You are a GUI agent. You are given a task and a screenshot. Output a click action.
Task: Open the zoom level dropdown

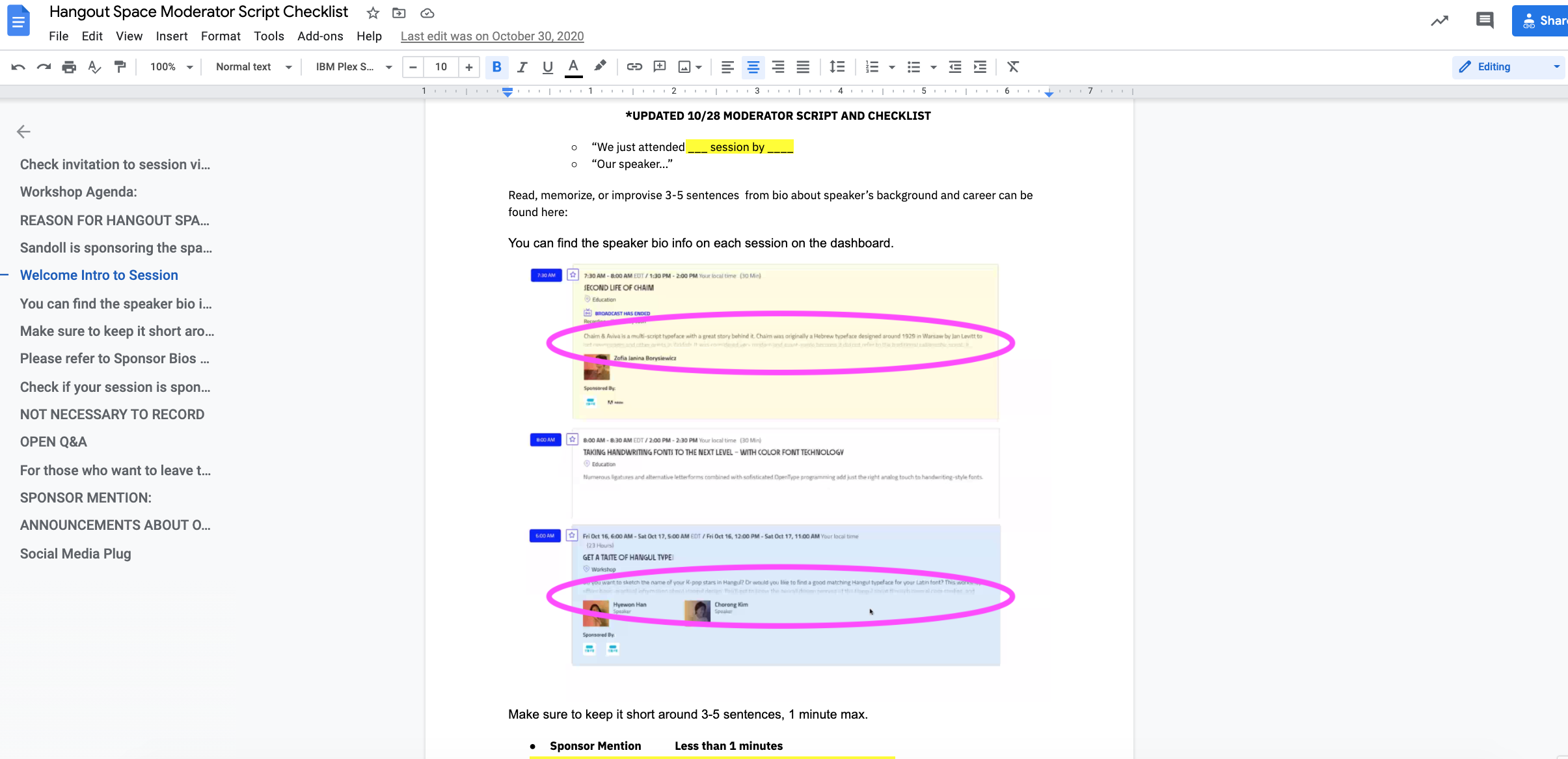(x=171, y=67)
